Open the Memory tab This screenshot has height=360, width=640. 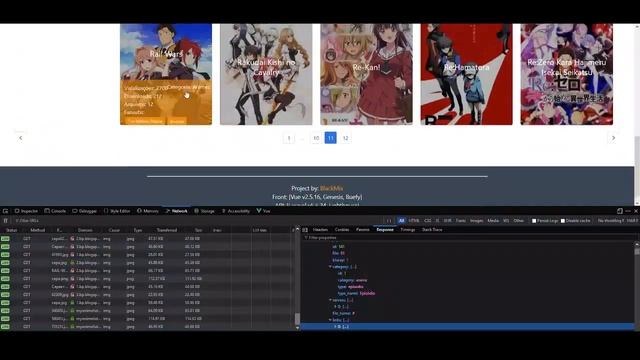[148, 211]
